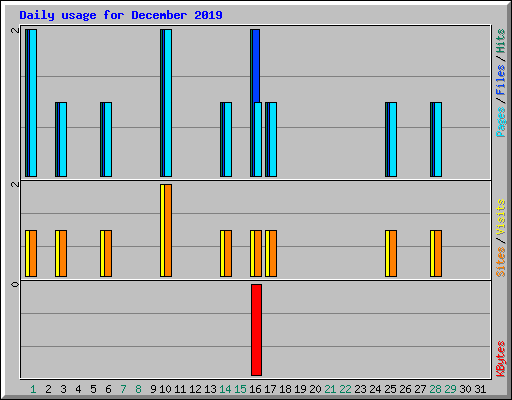The width and height of the screenshot is (512, 400).
Task: Click the orange Sites bar for day 14
Action: (x=228, y=253)
